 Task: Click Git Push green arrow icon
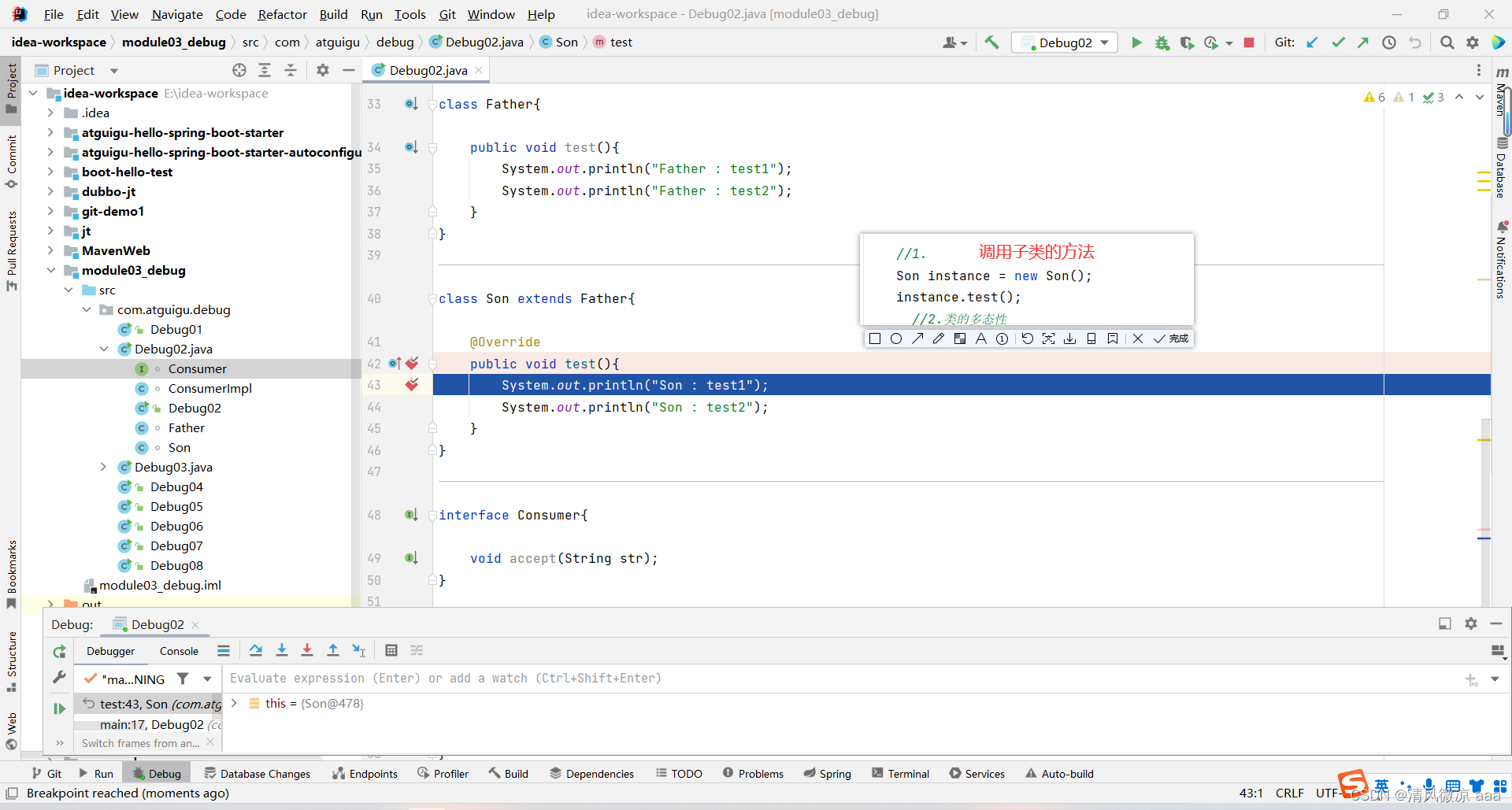[1363, 43]
